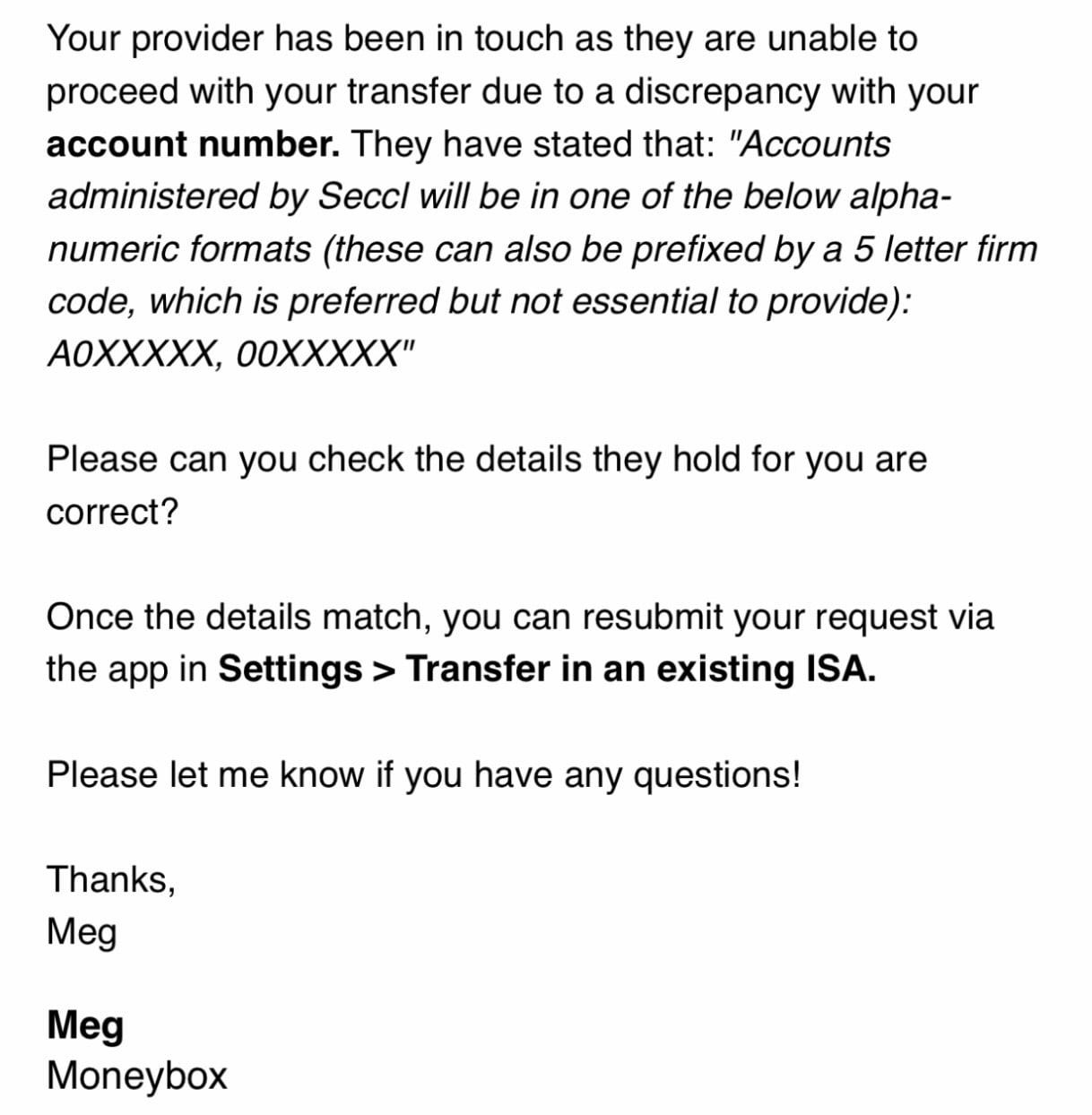Viewport: 1092px width, 1115px height.
Task: Click "They have stated that:" text
Action: [532, 144]
